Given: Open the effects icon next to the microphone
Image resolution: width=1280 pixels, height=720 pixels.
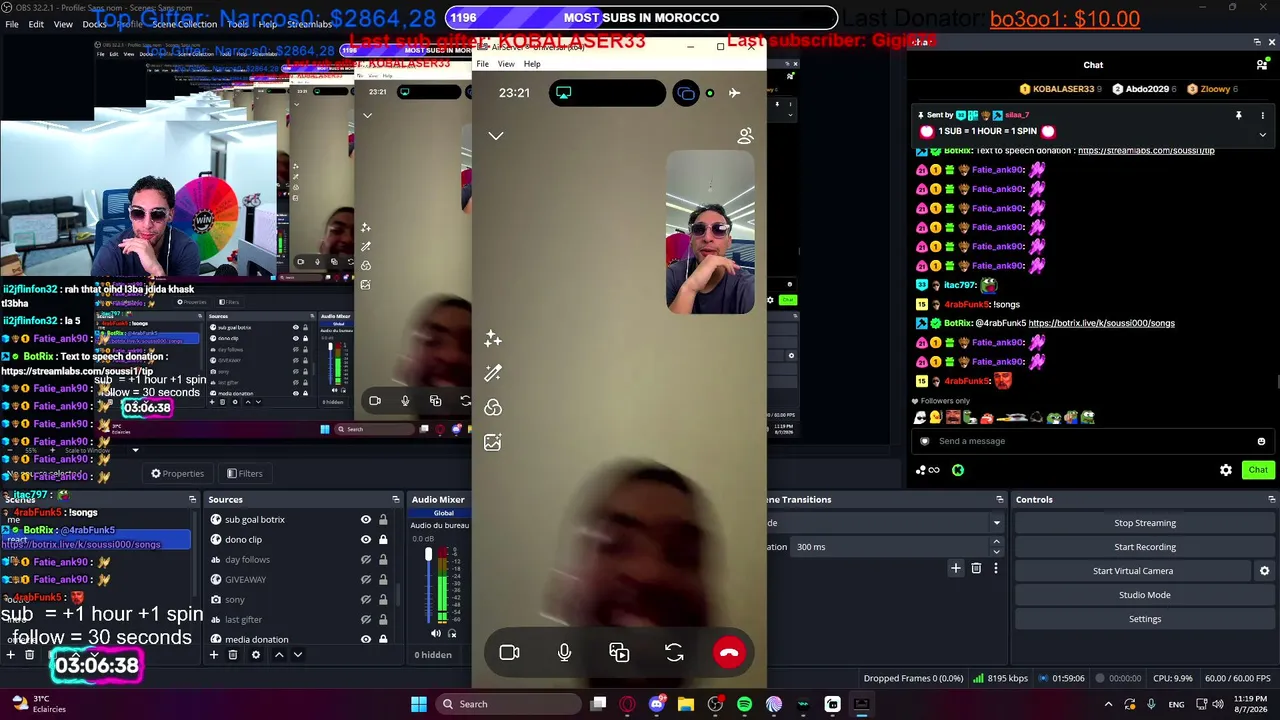Looking at the screenshot, I should tap(619, 653).
